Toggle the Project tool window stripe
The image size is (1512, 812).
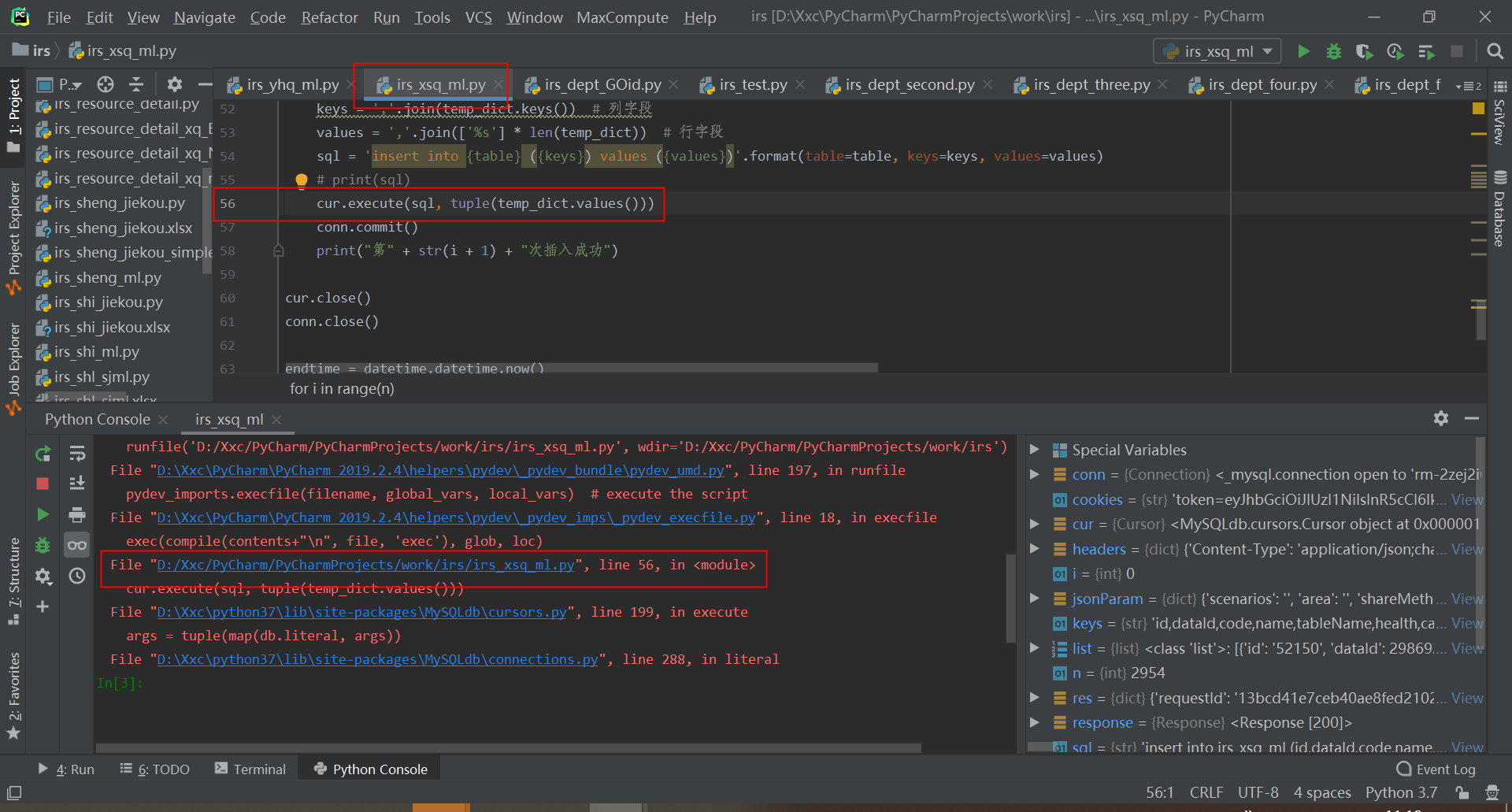[13, 116]
